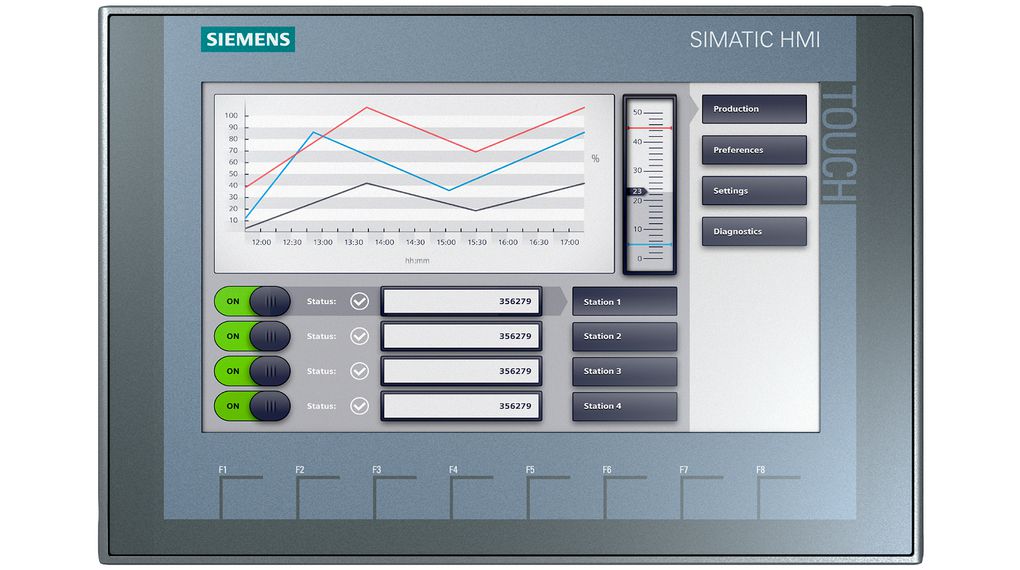Viewport: 1020px width, 570px height.
Task: Click the 100 label on the chart's y-axis
Action: pos(231,115)
